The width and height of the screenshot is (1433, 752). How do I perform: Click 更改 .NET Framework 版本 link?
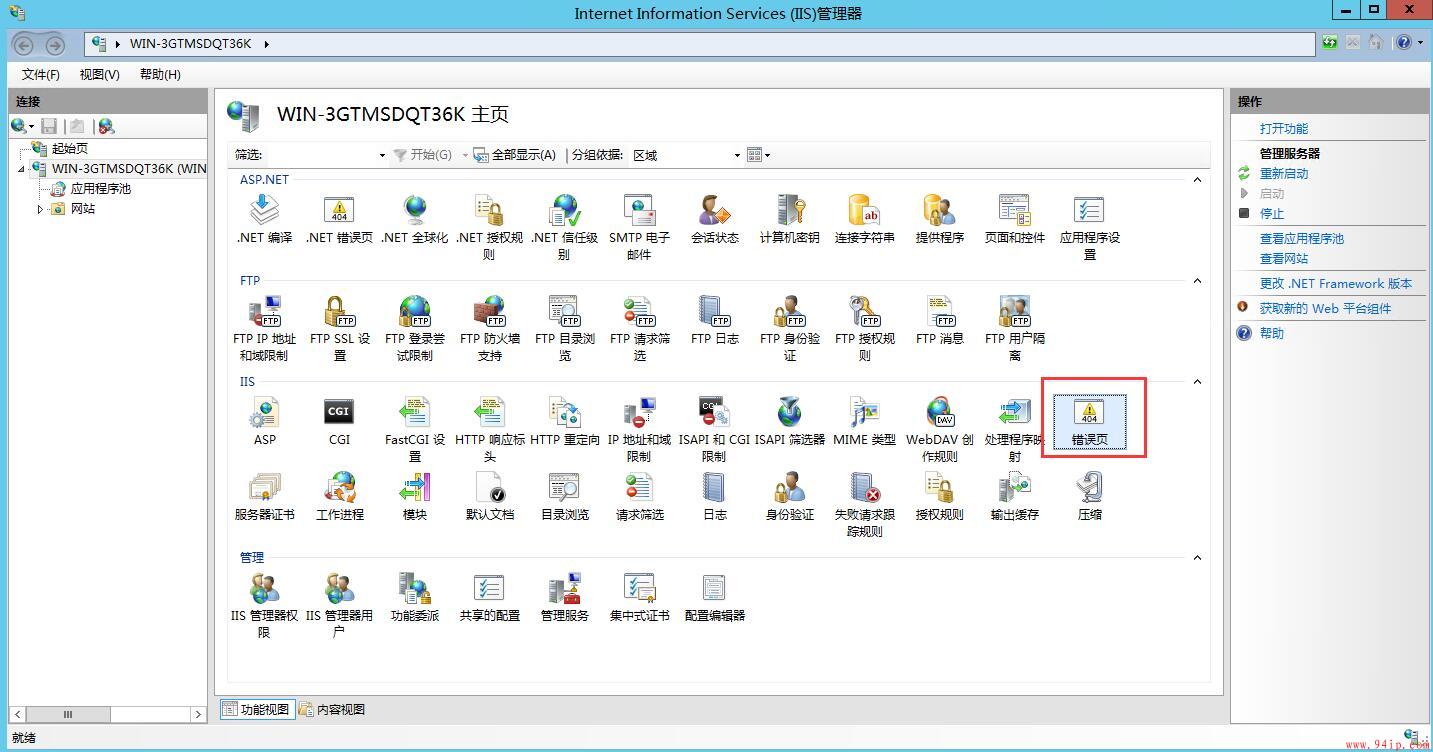point(1335,284)
